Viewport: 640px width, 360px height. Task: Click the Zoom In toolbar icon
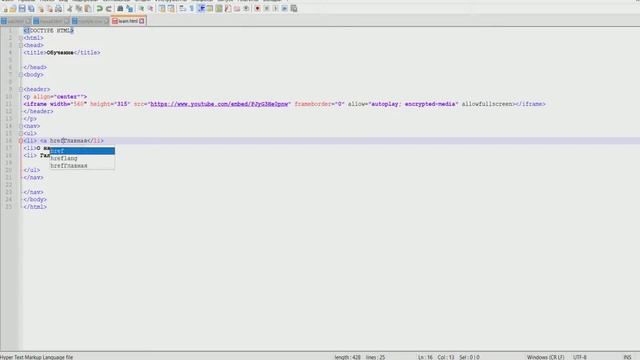141,9
